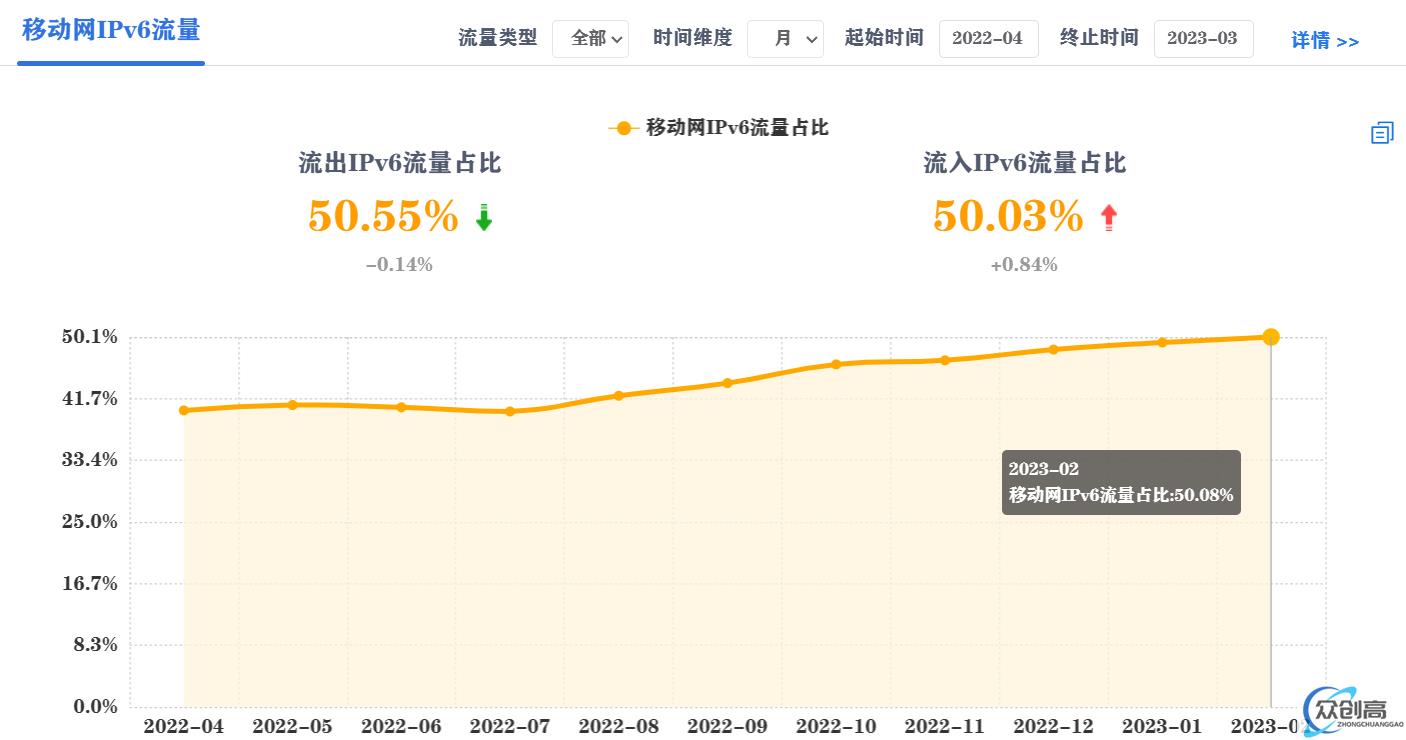The width and height of the screenshot is (1406, 740).
Task: Click the 2022-10 data point marker
Action: [836, 364]
